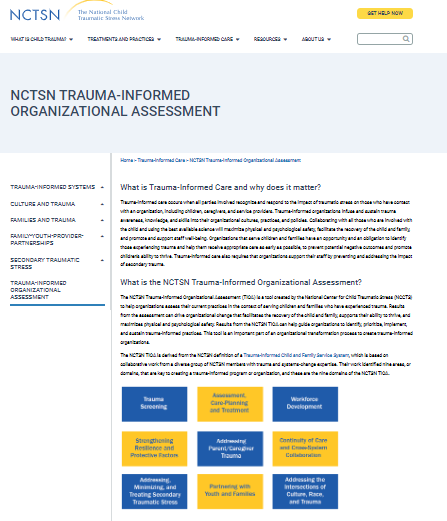Expand the Culture and Trauma sidebar arrow
Viewport: 447px width, 521px height.
(x=102, y=204)
